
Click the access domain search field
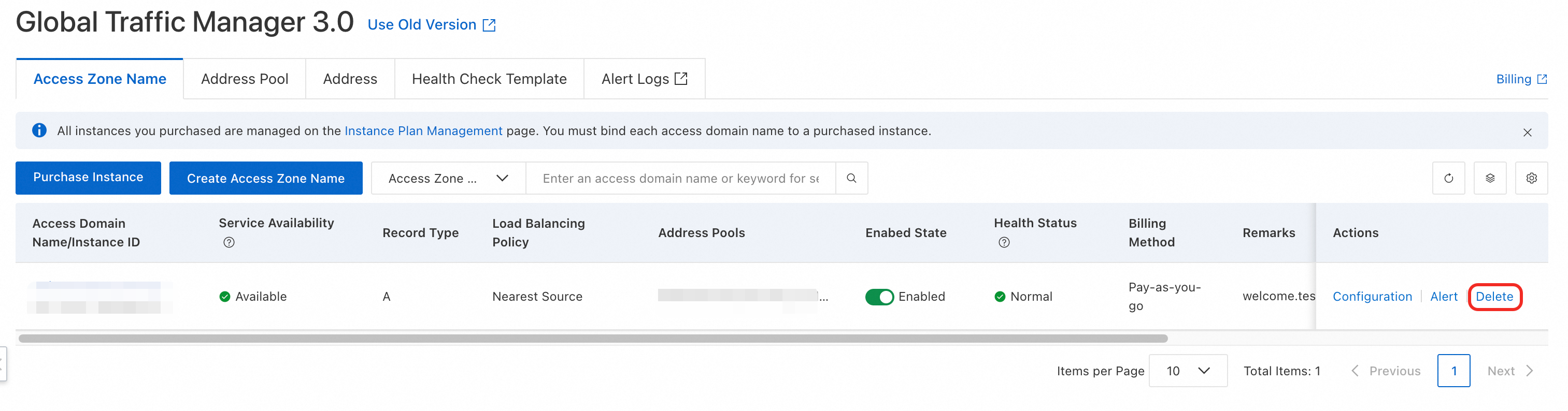point(680,178)
